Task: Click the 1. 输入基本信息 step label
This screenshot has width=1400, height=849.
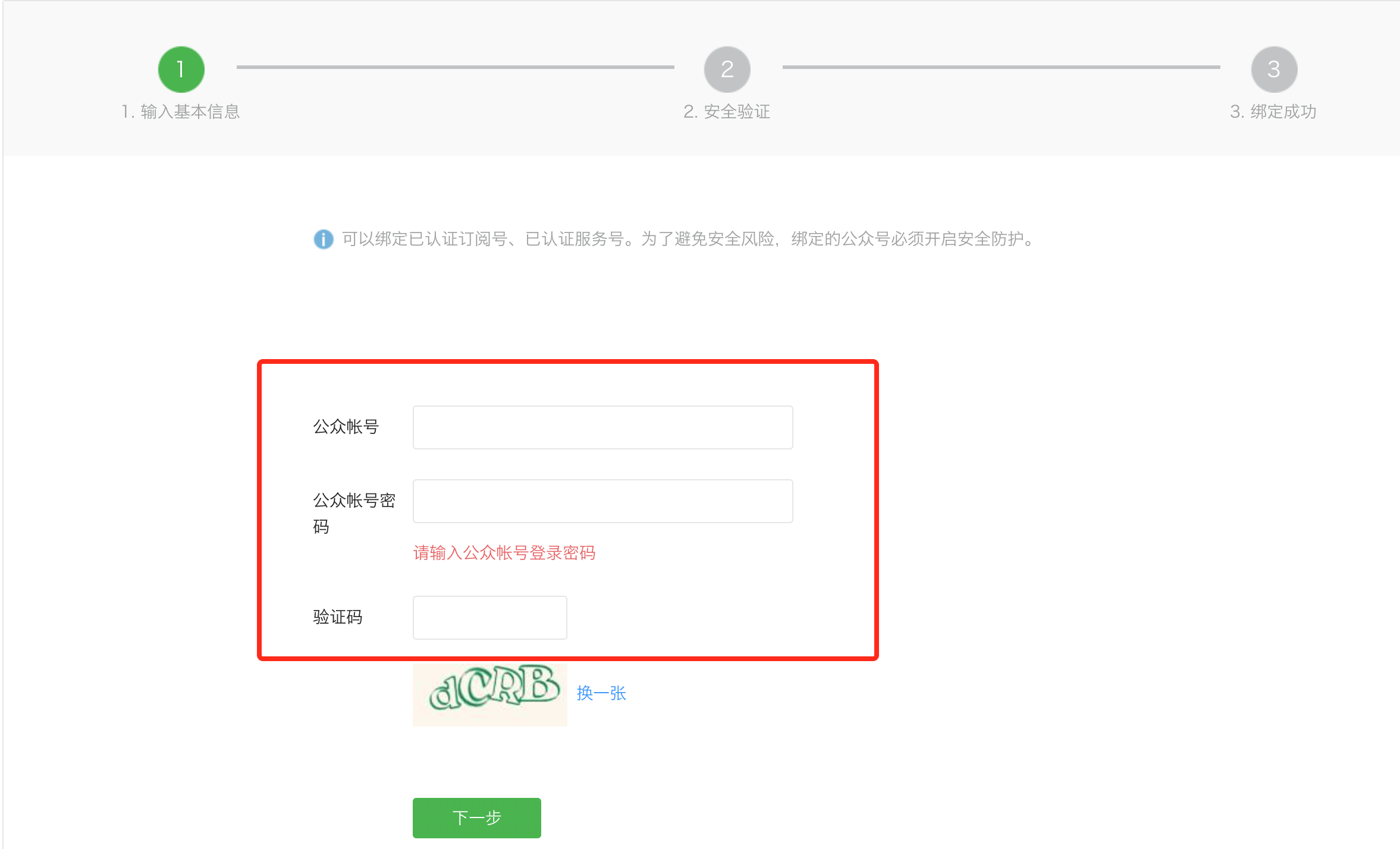Action: coord(181,112)
